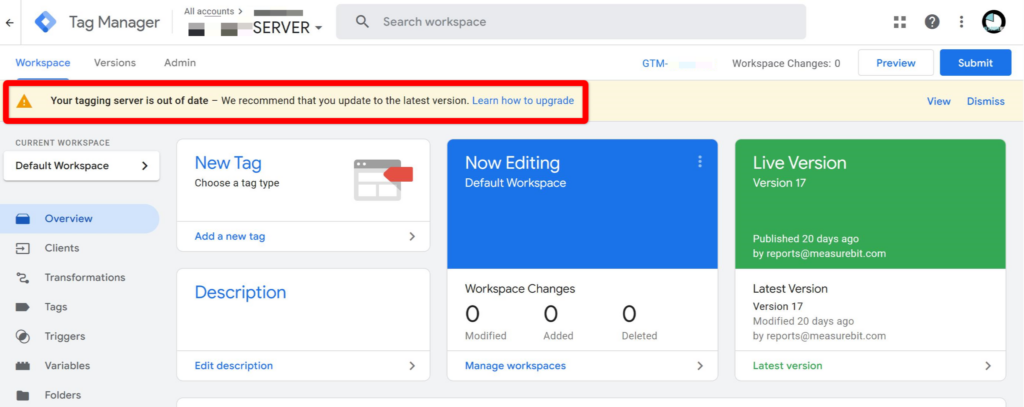Click the Add a new tag link
The width and height of the screenshot is (1024, 407).
tap(230, 236)
